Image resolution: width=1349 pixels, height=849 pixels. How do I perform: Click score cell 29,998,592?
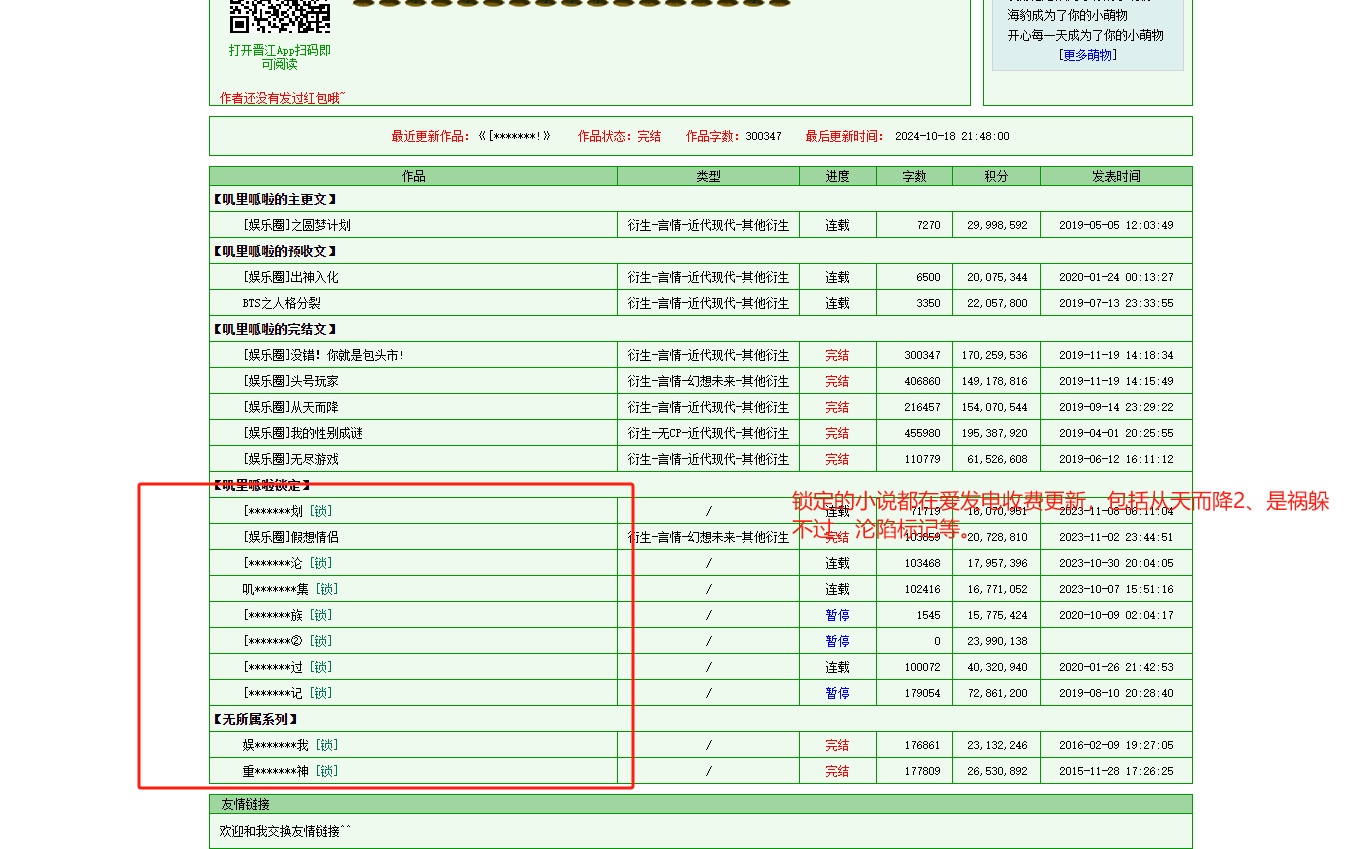[997, 225]
